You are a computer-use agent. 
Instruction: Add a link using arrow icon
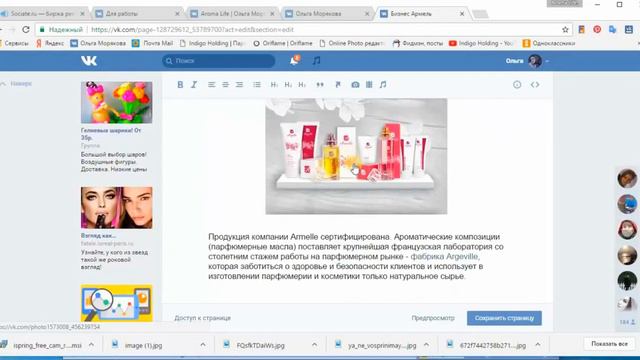tap(338, 84)
